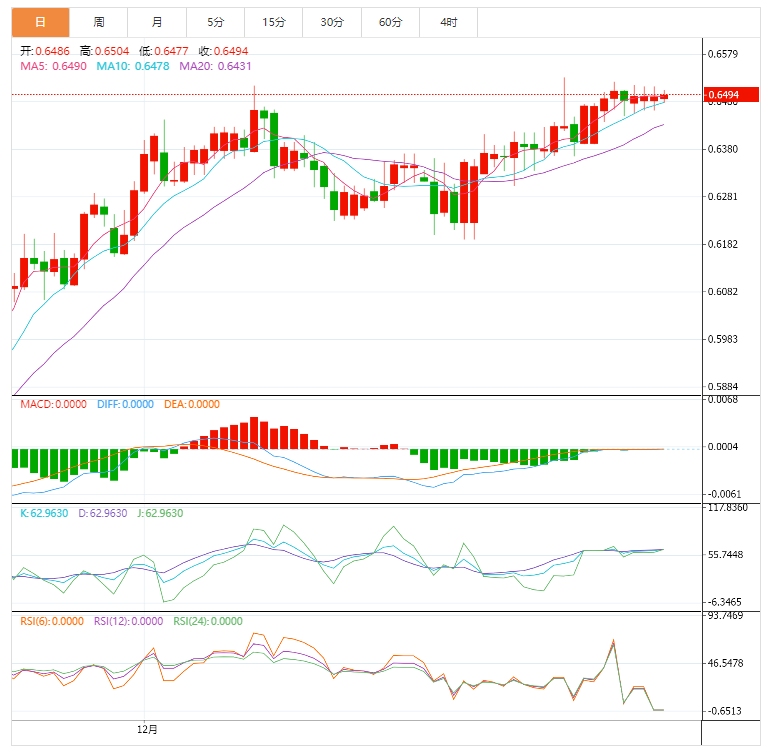Click the J:62.9630 indicator label
The height and width of the screenshot is (756, 770).
point(160,513)
